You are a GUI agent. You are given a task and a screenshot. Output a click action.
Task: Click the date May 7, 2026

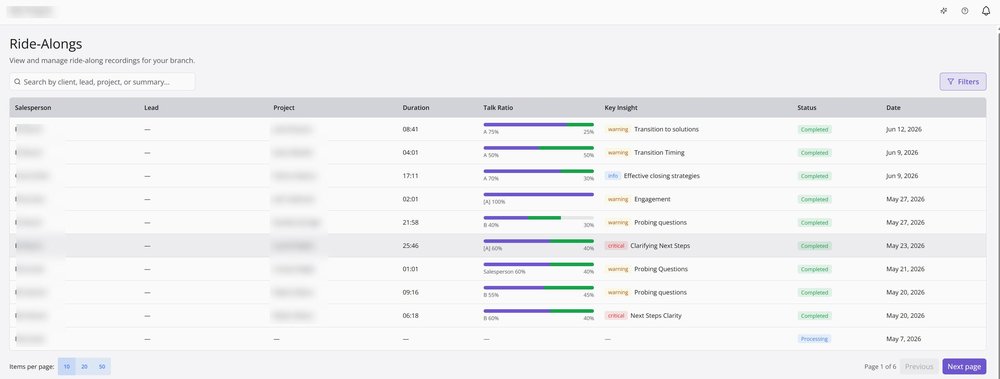904,339
